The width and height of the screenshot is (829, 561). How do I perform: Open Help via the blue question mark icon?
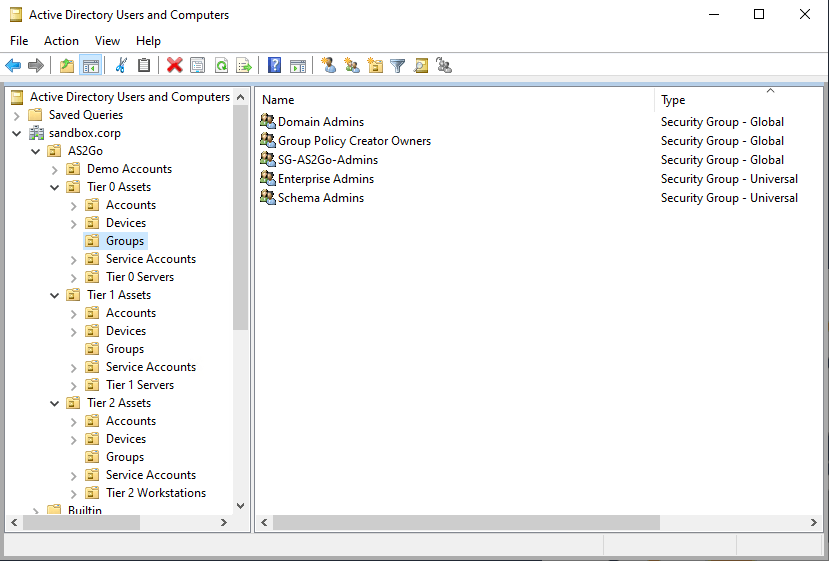(x=274, y=66)
